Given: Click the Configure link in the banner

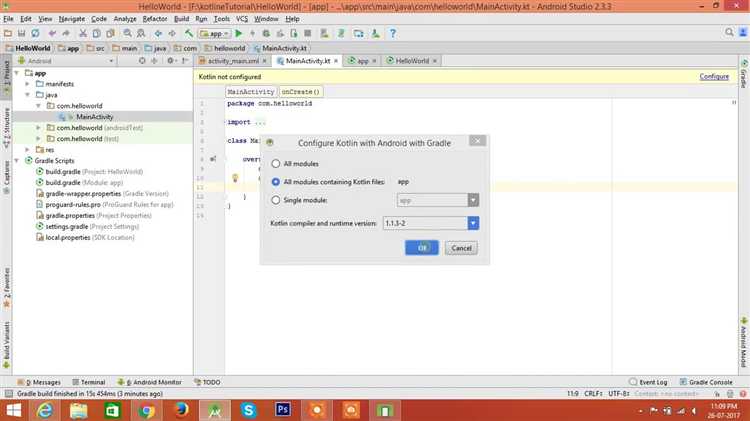Looking at the screenshot, I should point(714,77).
